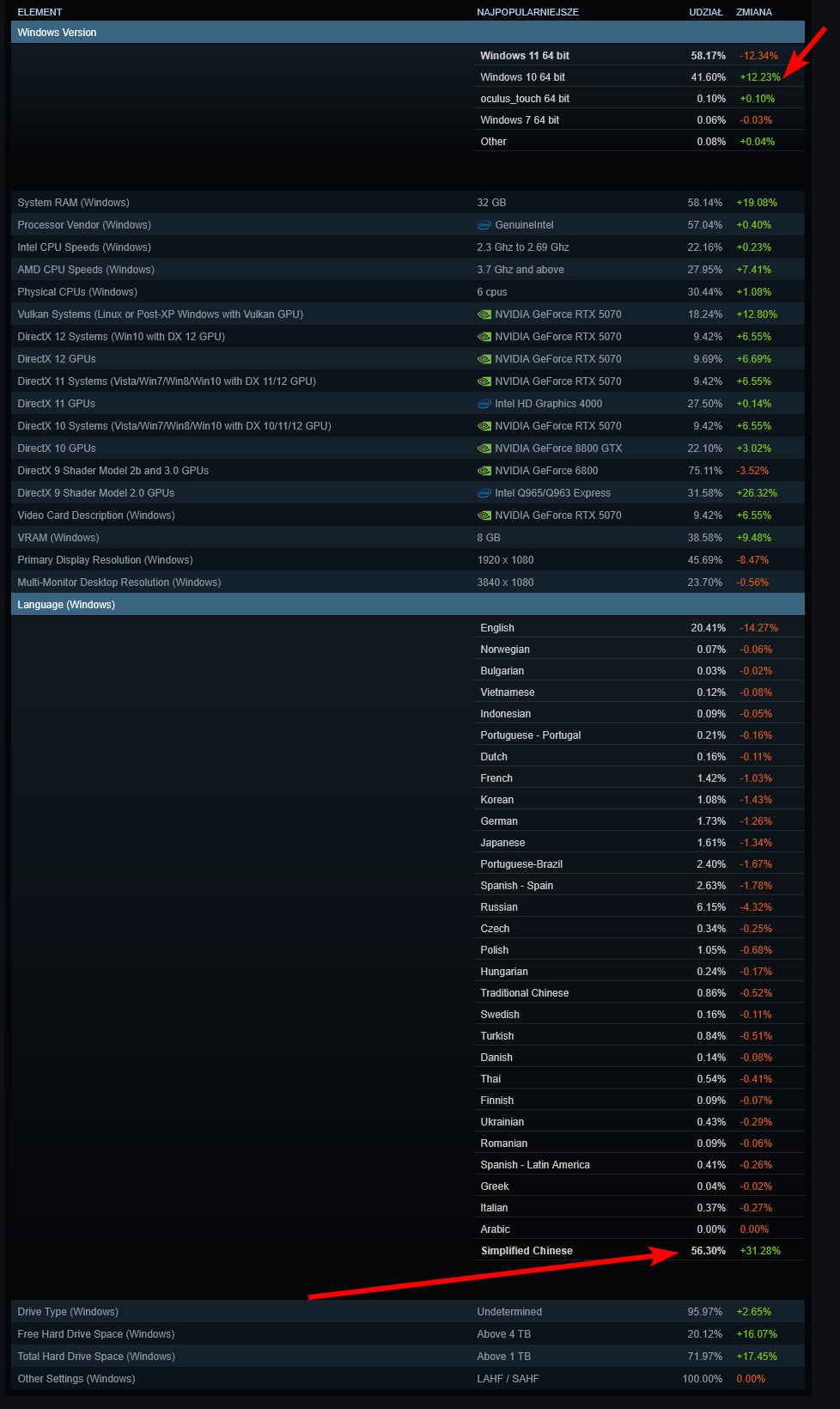The width and height of the screenshot is (840, 1409).
Task: Expand the AMD CPU Speeds (Windows) row
Action: pos(408,270)
